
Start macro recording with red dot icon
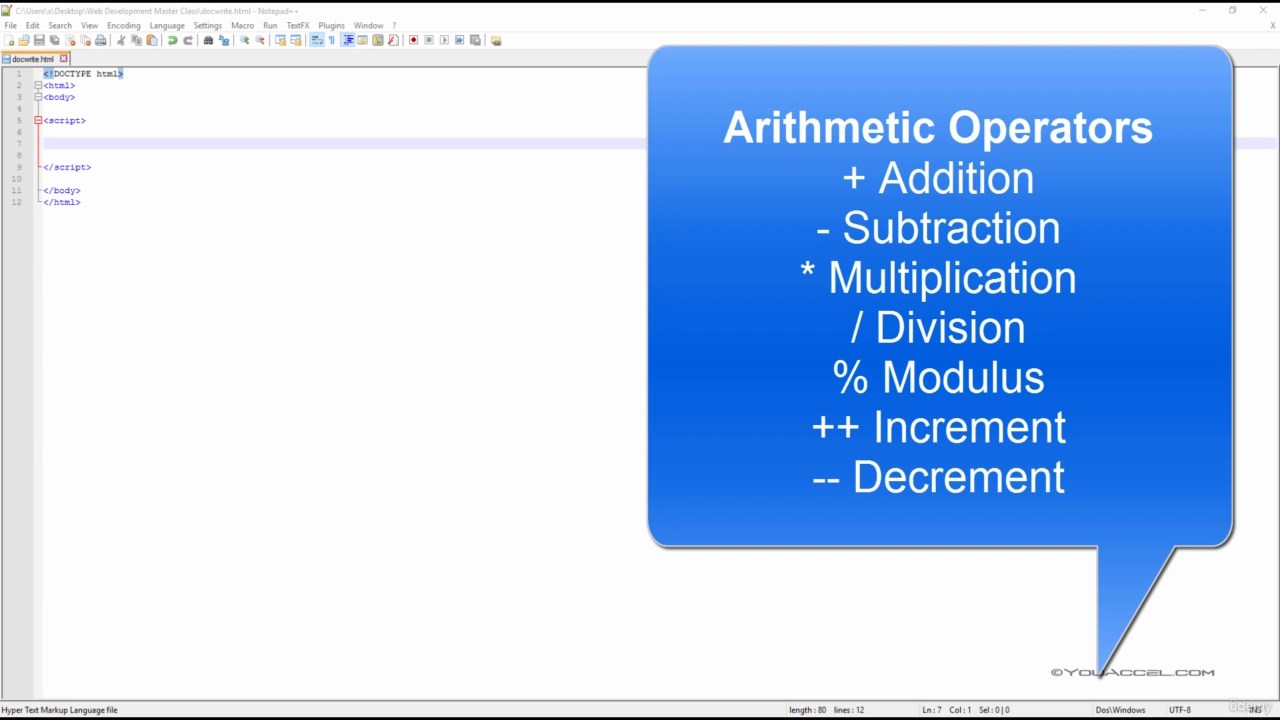414,40
